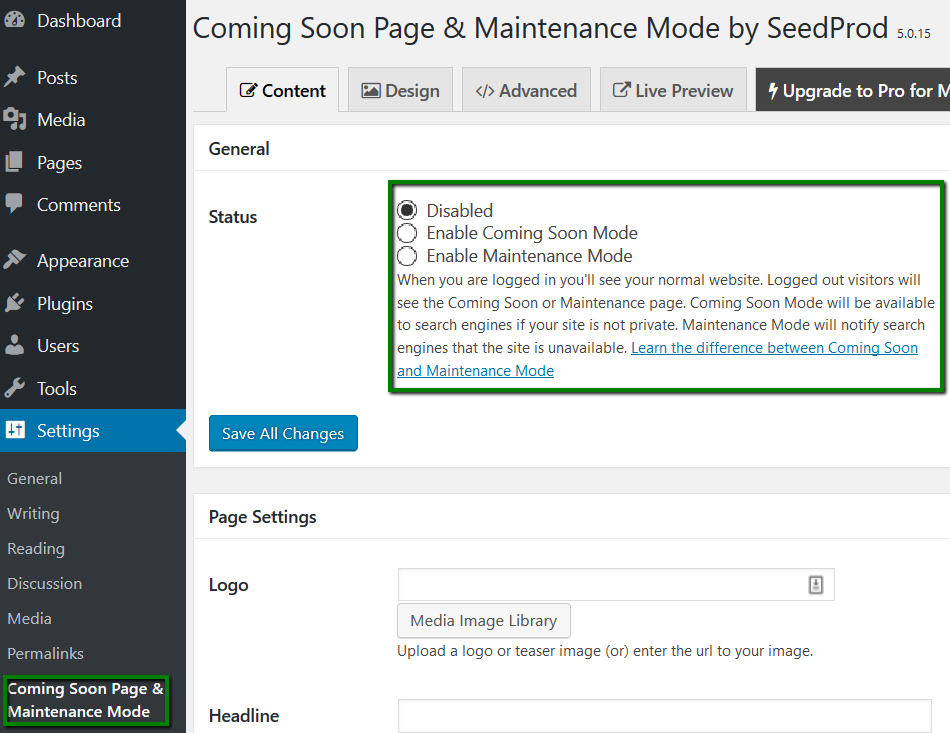Click the Media Image Library button
Viewport: 950px width, 733px height.
(483, 620)
